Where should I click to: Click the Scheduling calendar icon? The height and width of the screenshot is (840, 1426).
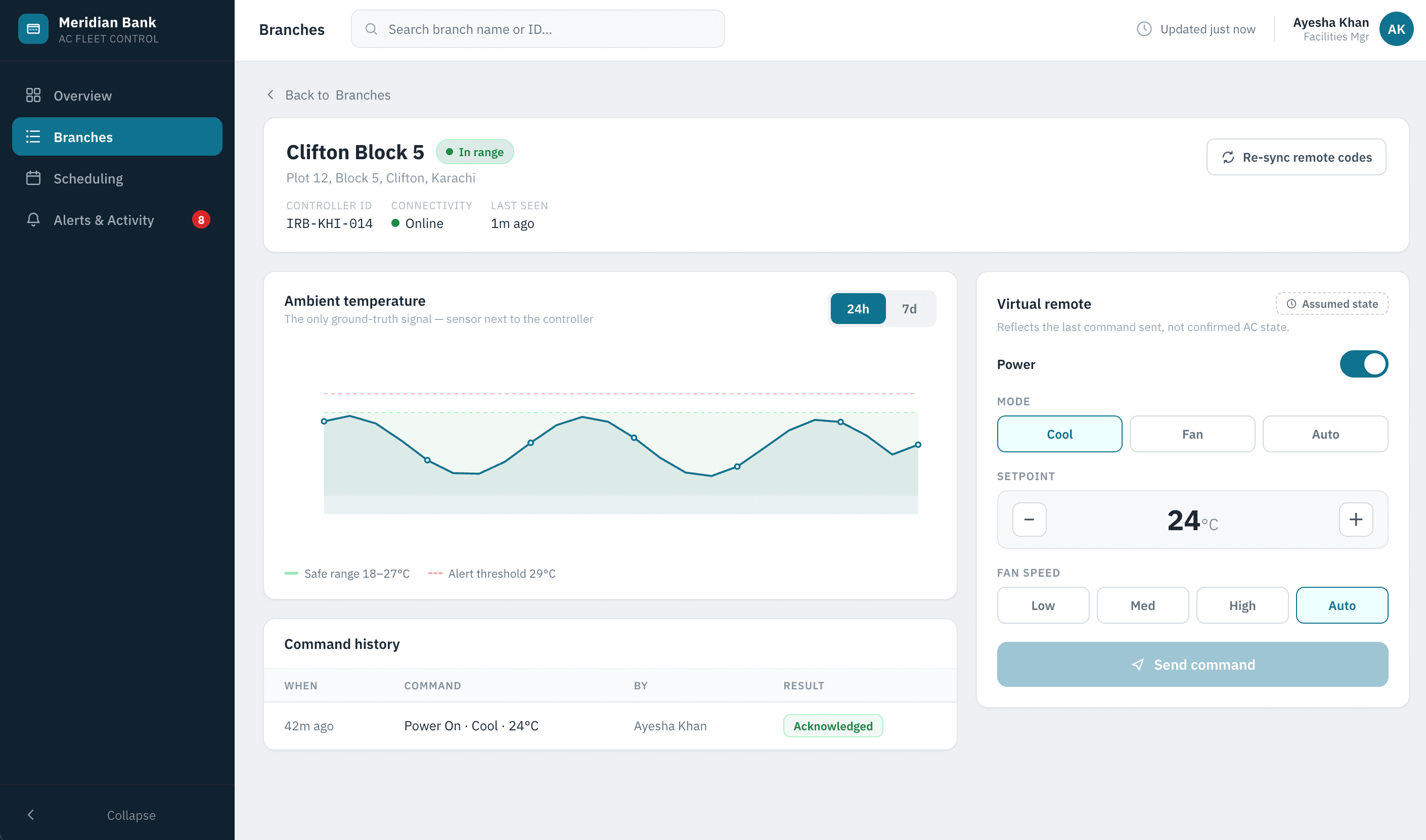33,178
